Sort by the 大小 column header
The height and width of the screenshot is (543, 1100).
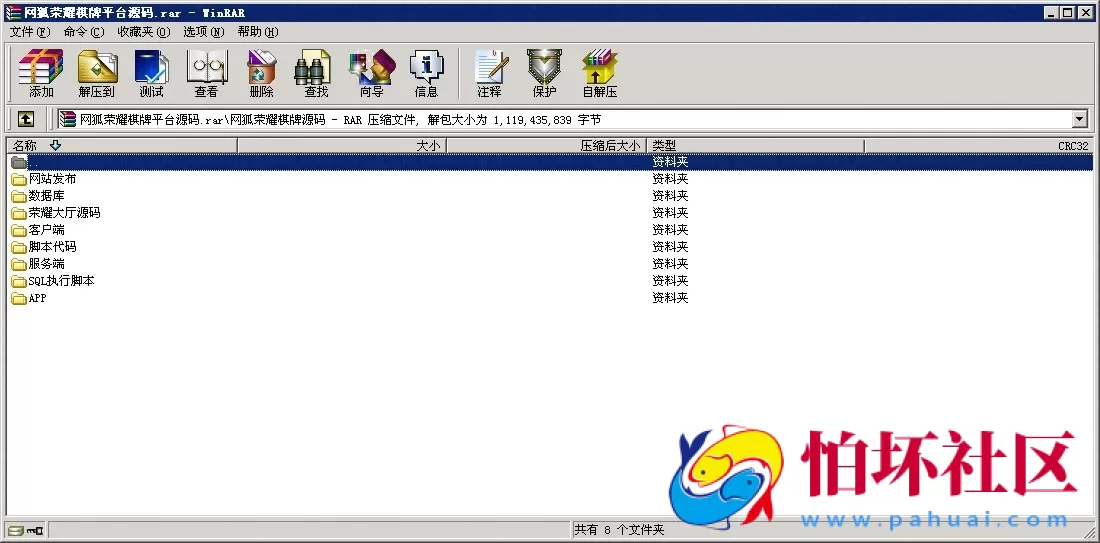[342, 145]
